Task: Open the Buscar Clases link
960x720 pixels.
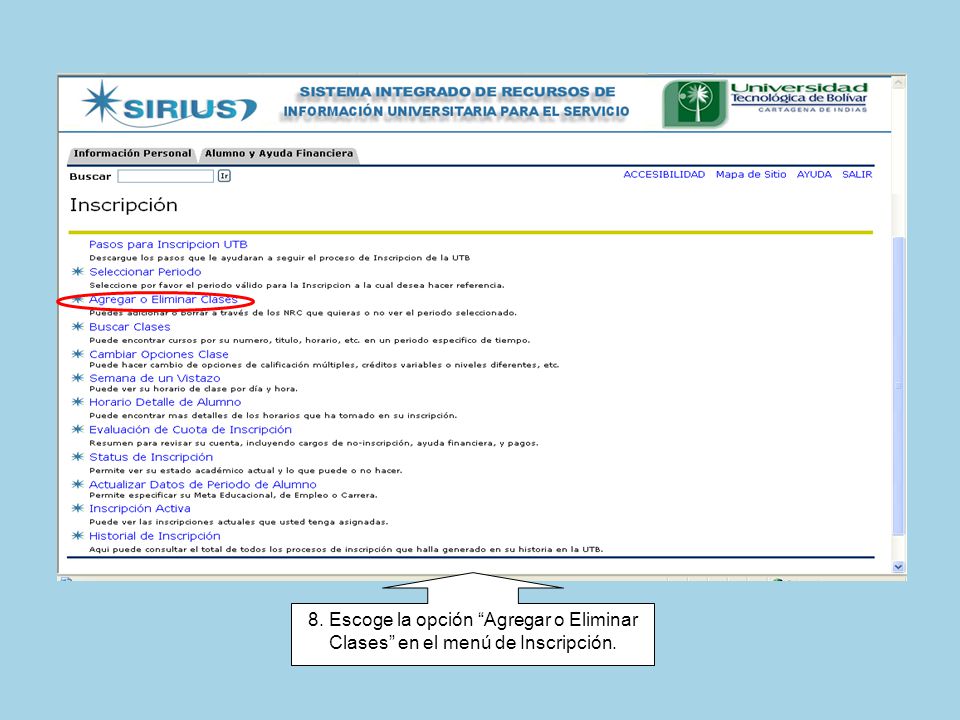Action: tap(130, 327)
